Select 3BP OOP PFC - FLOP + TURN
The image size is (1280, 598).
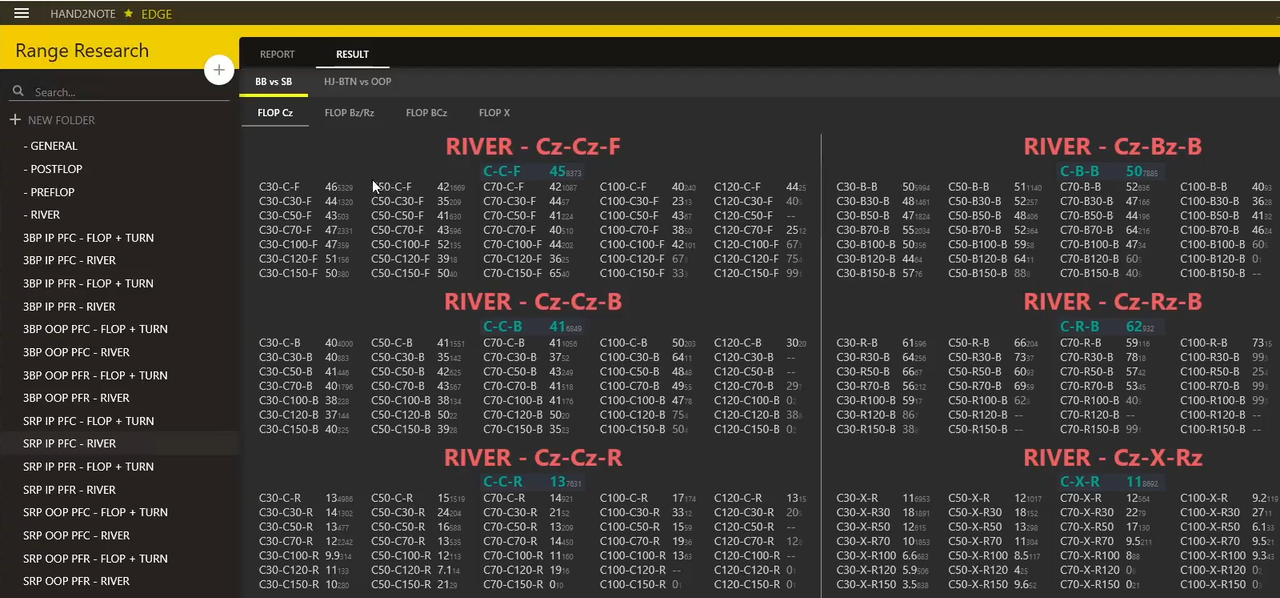coord(95,329)
